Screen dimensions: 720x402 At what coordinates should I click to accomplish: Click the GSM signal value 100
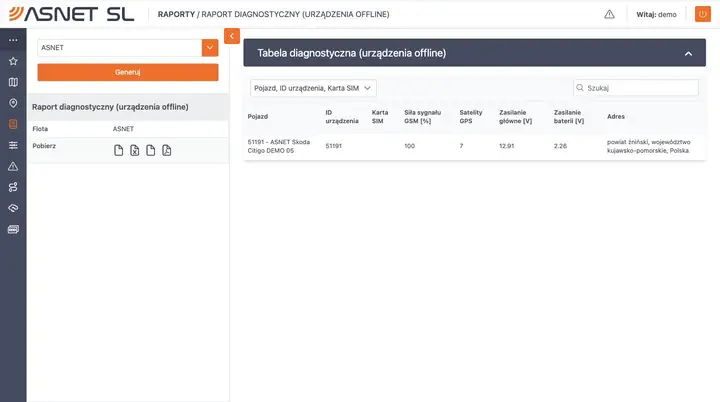(x=409, y=146)
